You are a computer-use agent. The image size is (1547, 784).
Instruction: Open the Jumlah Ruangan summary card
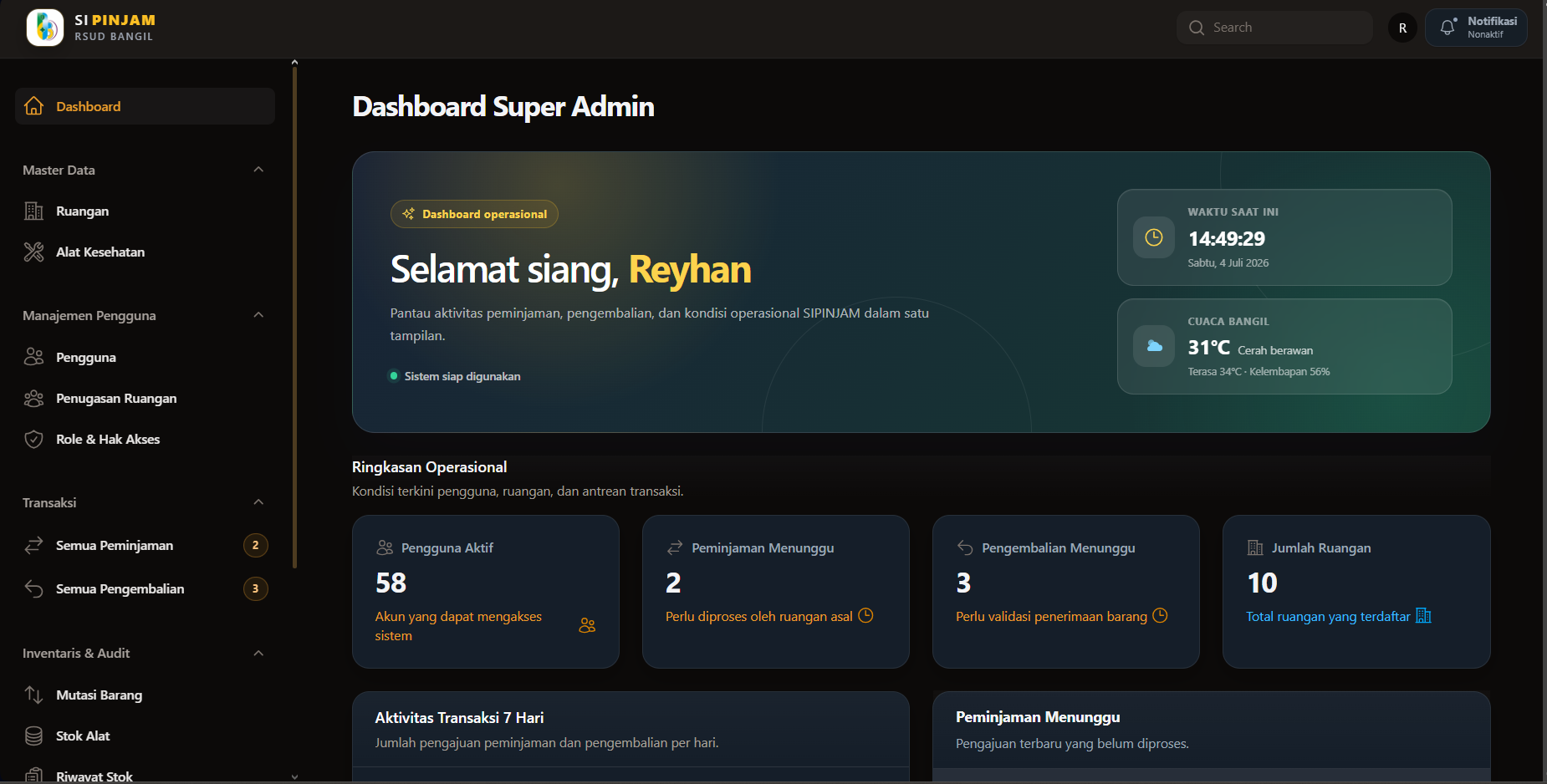pos(1356,592)
